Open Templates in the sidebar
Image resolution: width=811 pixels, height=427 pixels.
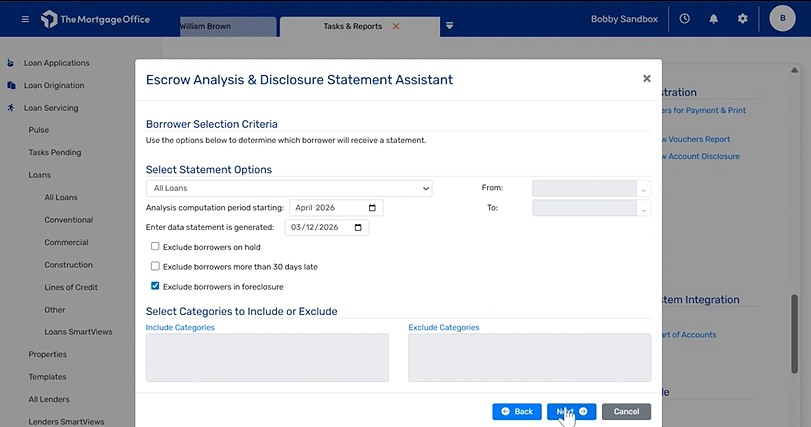[x=48, y=377]
